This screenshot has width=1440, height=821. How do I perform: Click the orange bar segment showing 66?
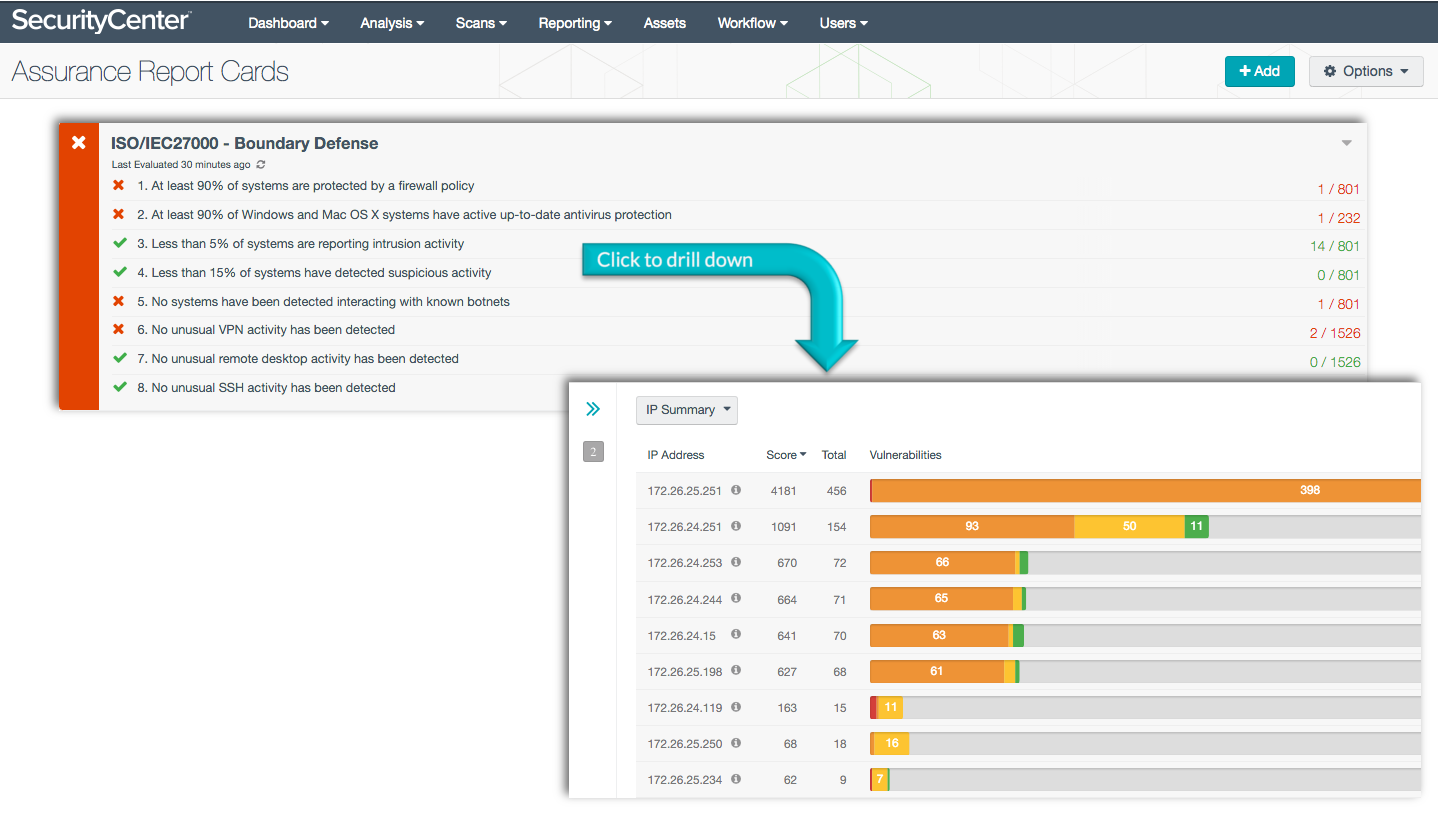[942, 562]
